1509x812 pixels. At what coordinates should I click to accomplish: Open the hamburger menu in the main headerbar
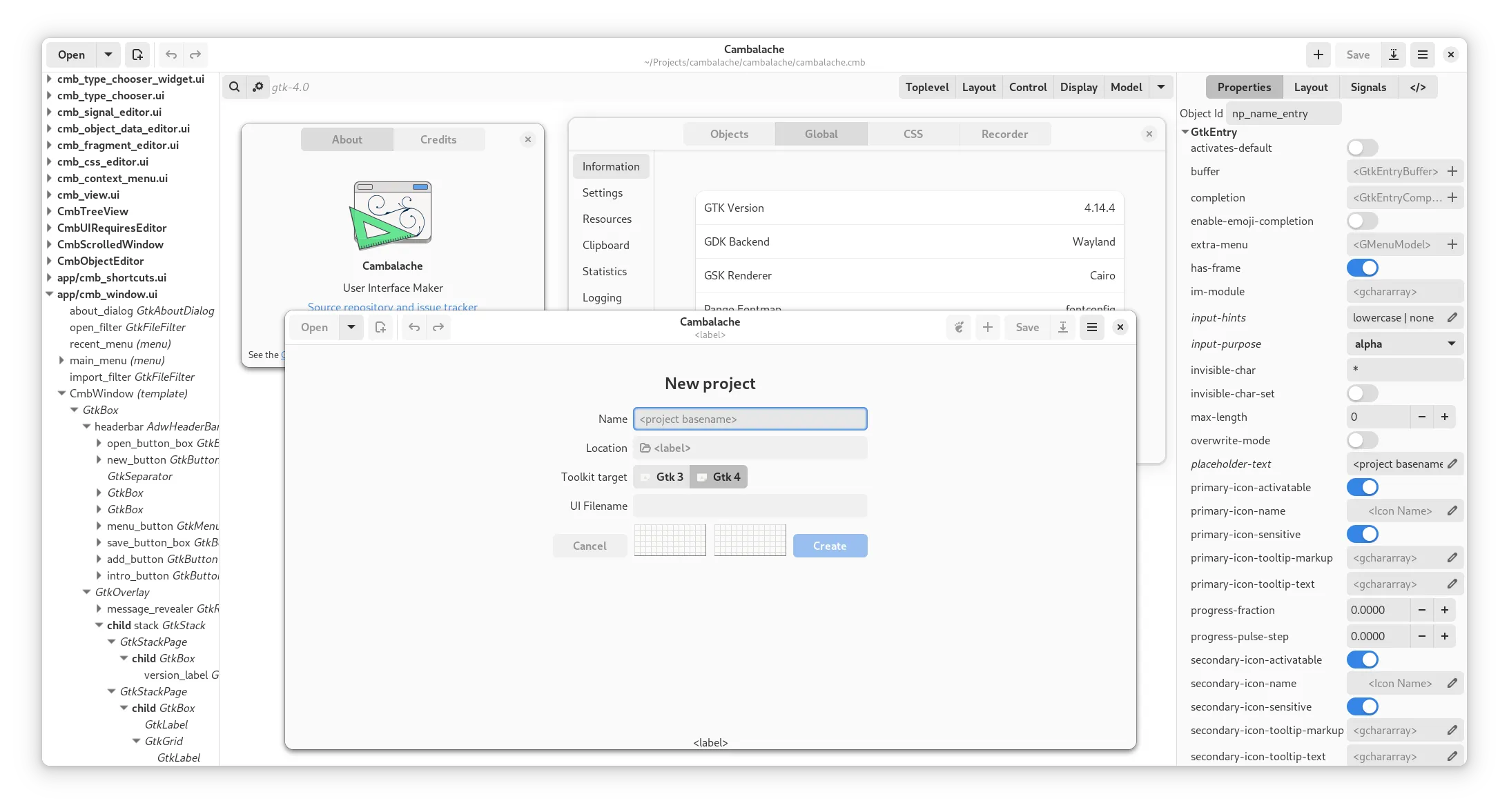[x=1423, y=55]
